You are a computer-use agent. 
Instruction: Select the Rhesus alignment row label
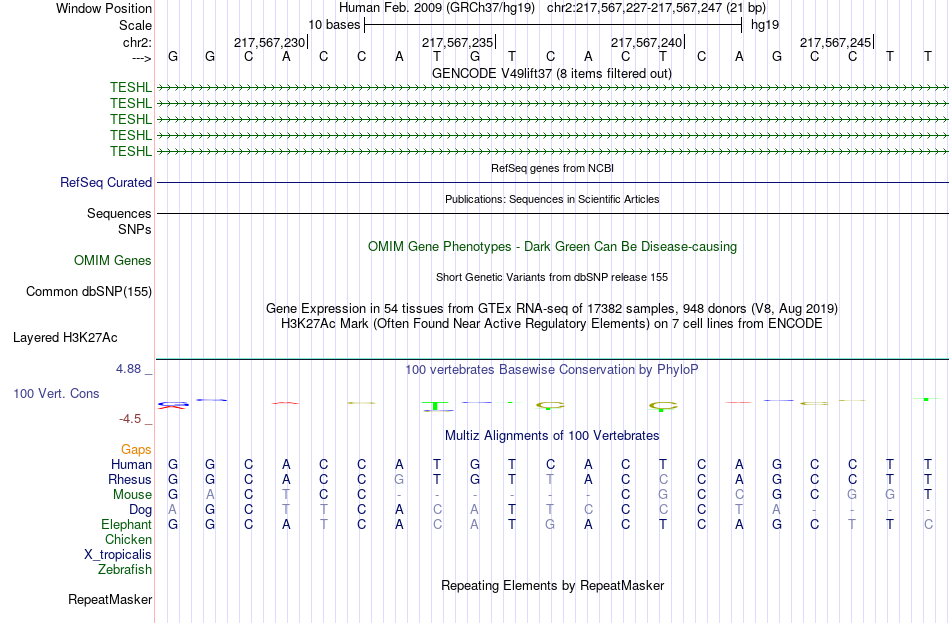coord(130,479)
